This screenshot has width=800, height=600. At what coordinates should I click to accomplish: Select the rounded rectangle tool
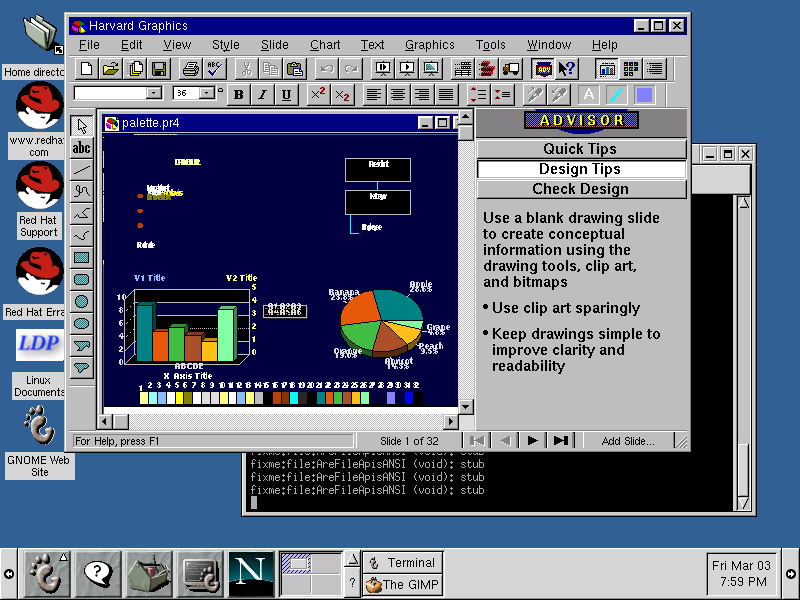click(82, 280)
